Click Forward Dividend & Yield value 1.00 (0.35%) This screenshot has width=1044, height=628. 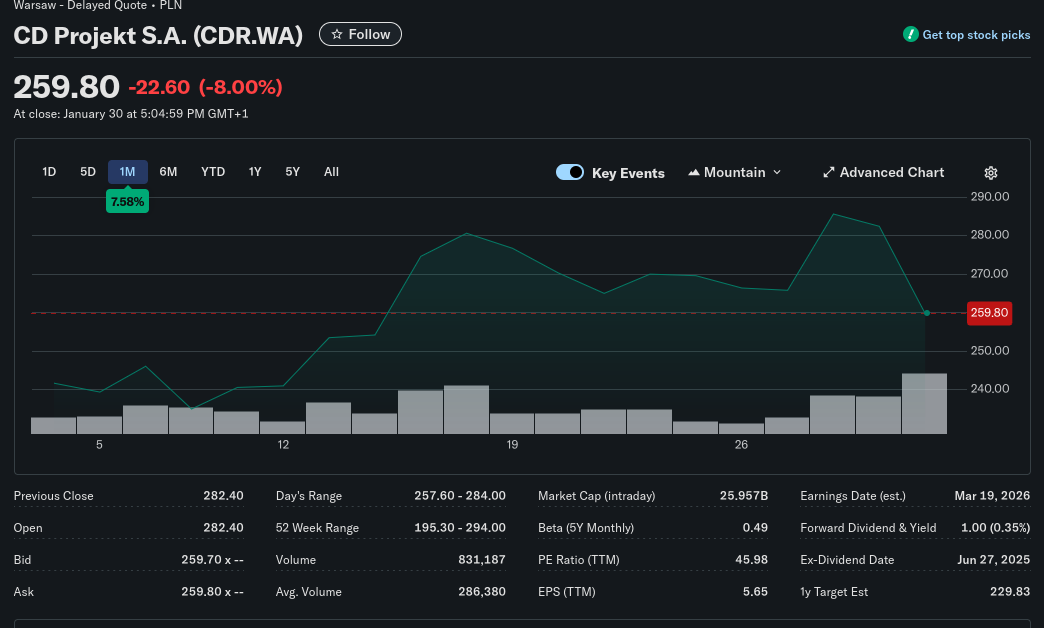(995, 527)
